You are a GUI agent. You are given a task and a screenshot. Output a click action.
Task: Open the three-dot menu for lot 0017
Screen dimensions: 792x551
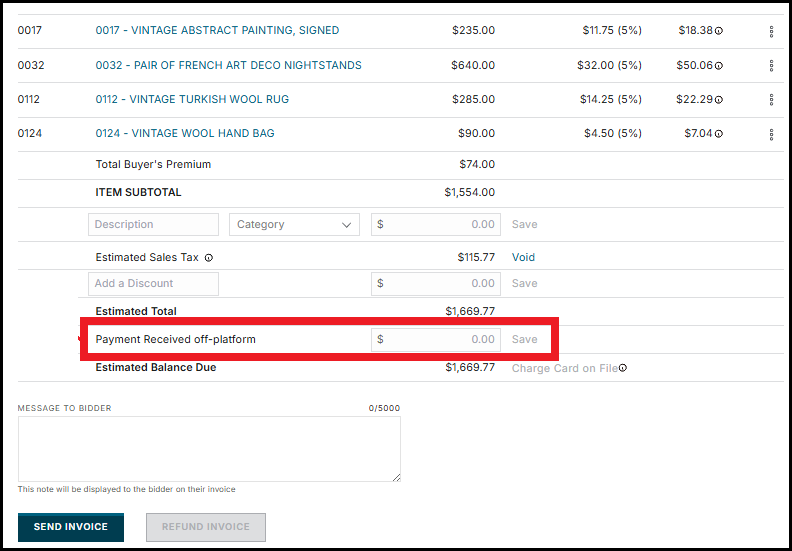pyautogui.click(x=771, y=31)
